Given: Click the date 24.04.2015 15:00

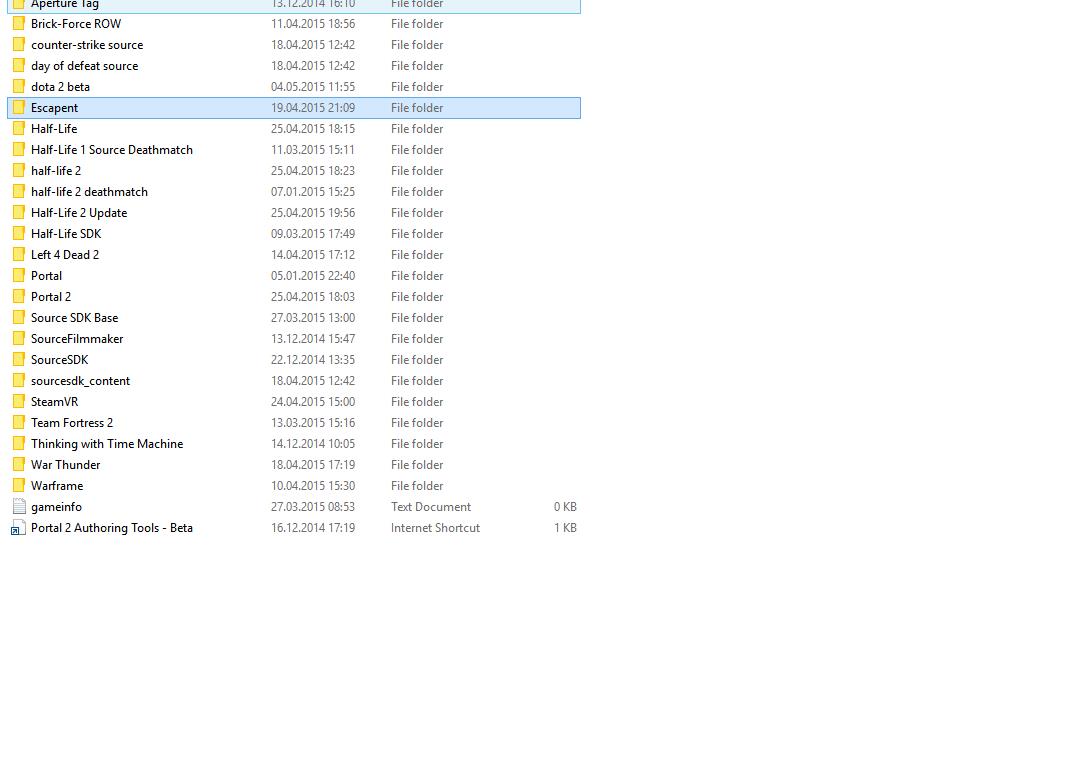Looking at the screenshot, I should 313,402.
